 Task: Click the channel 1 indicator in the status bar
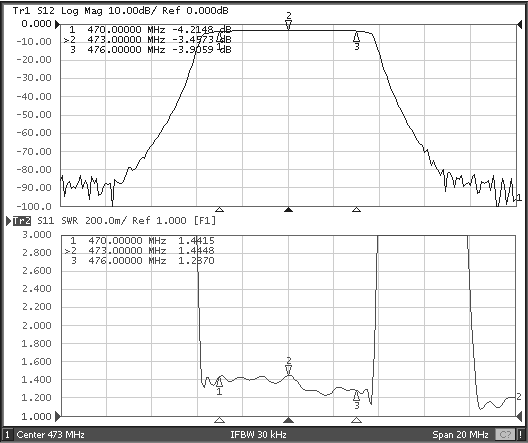coord(7,435)
